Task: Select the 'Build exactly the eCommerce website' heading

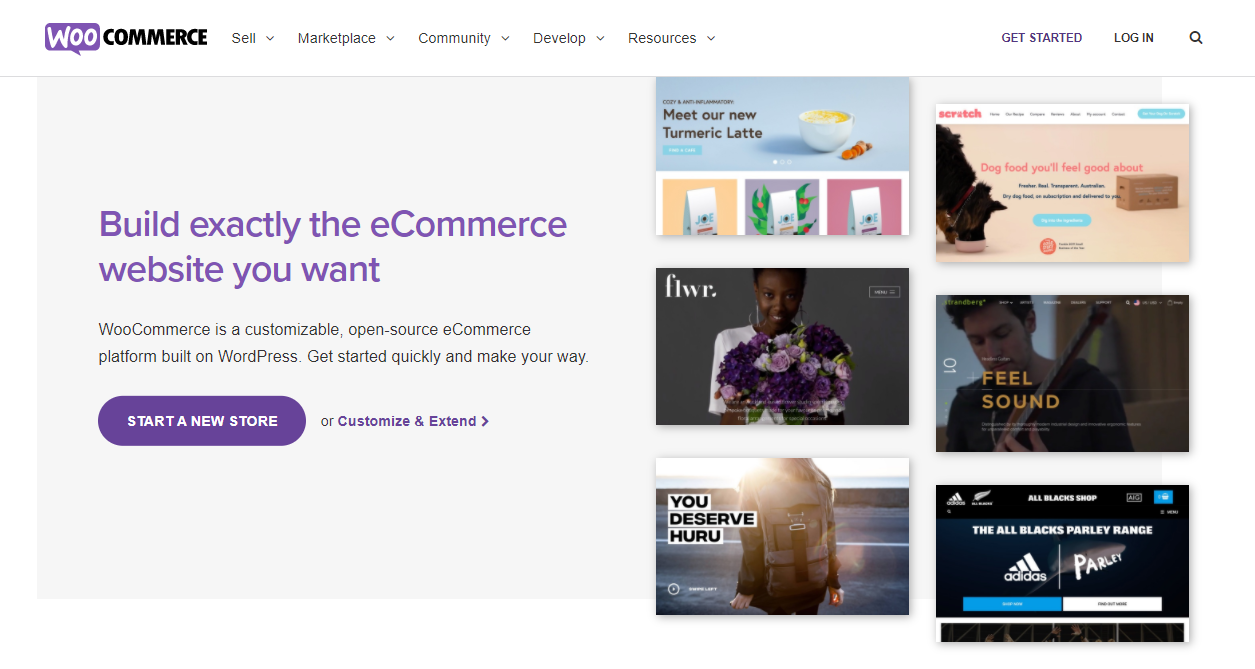Action: coord(333,246)
